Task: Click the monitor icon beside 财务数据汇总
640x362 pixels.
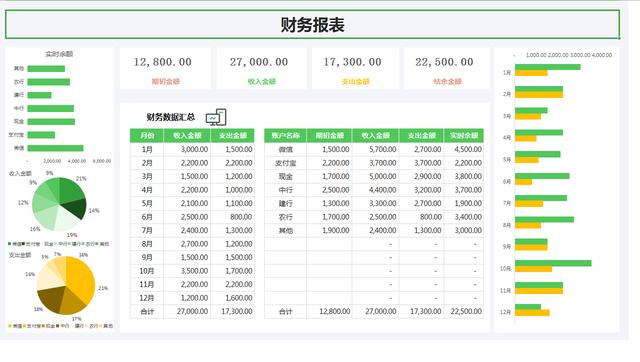Action: click(x=216, y=117)
